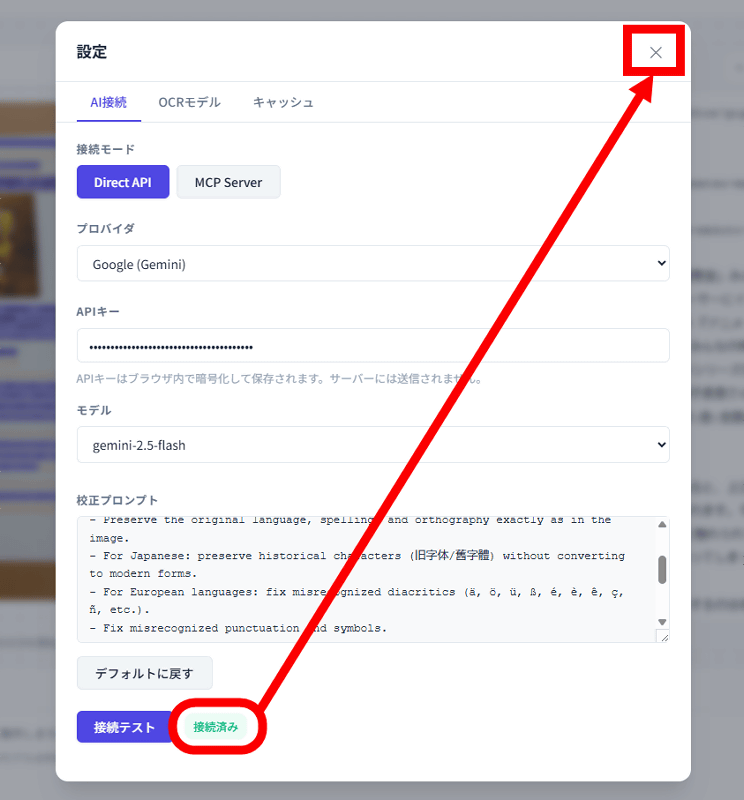Screen dimensions: 744x800
Task: Go to the キャッシュ tab
Action: [283, 103]
